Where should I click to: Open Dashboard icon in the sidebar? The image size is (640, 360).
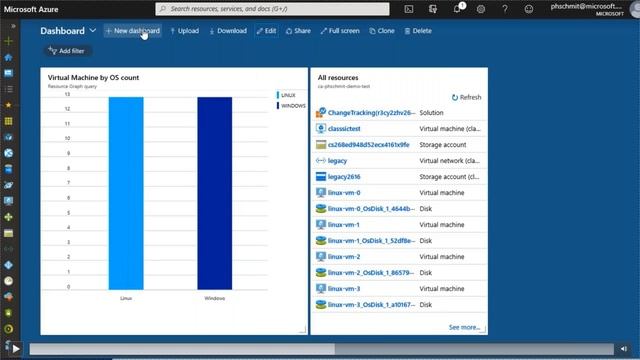[8, 73]
